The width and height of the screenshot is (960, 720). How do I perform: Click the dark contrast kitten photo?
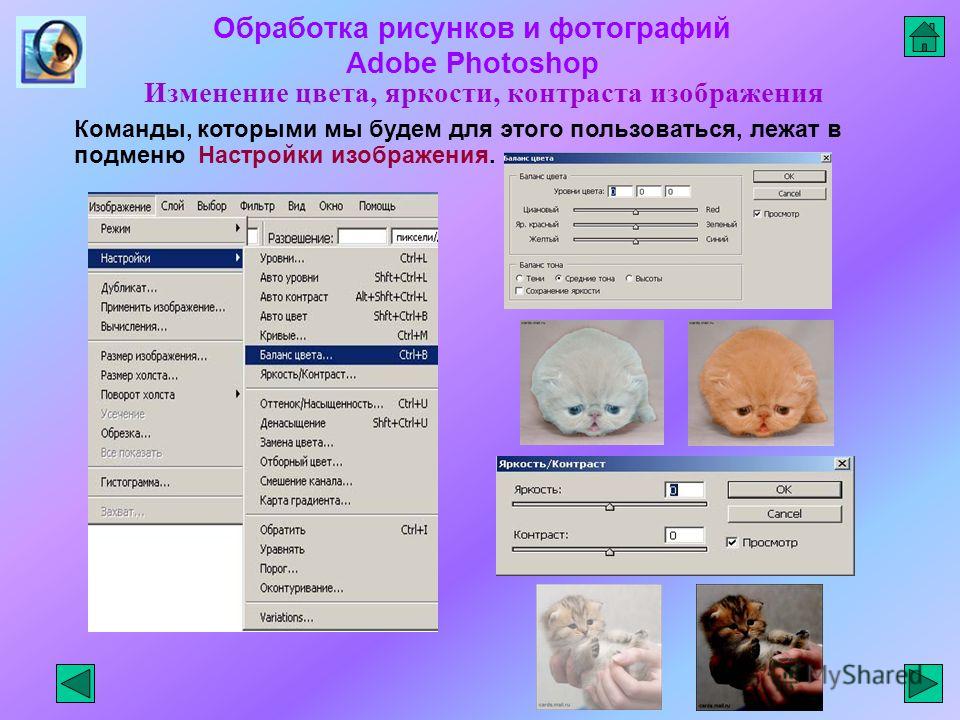[759, 647]
